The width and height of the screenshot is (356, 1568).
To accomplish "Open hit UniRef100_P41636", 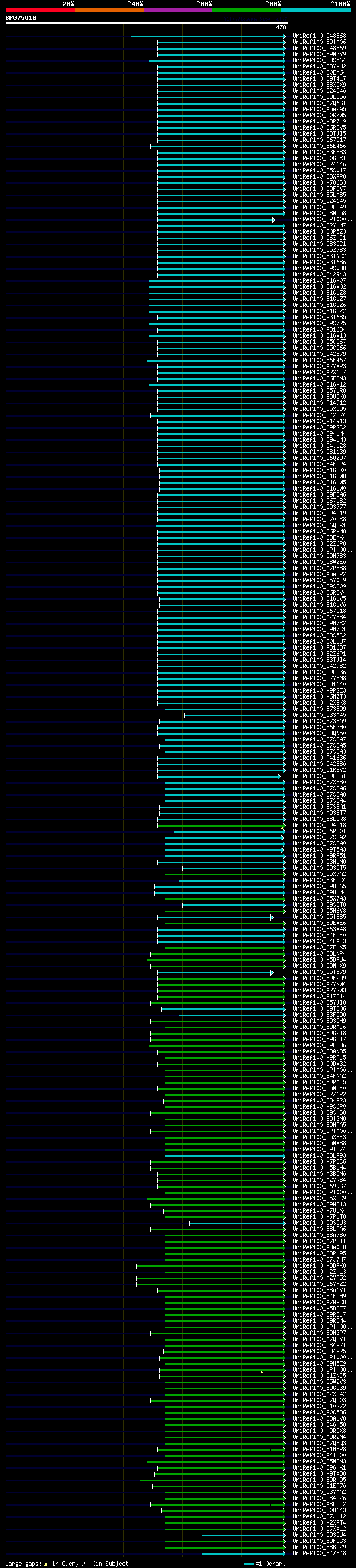I will click(319, 758).
